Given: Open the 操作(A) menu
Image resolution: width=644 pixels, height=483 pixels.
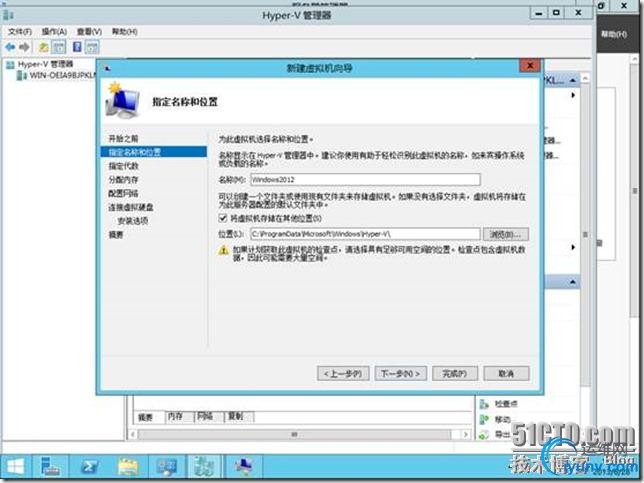Looking at the screenshot, I should pos(54,32).
